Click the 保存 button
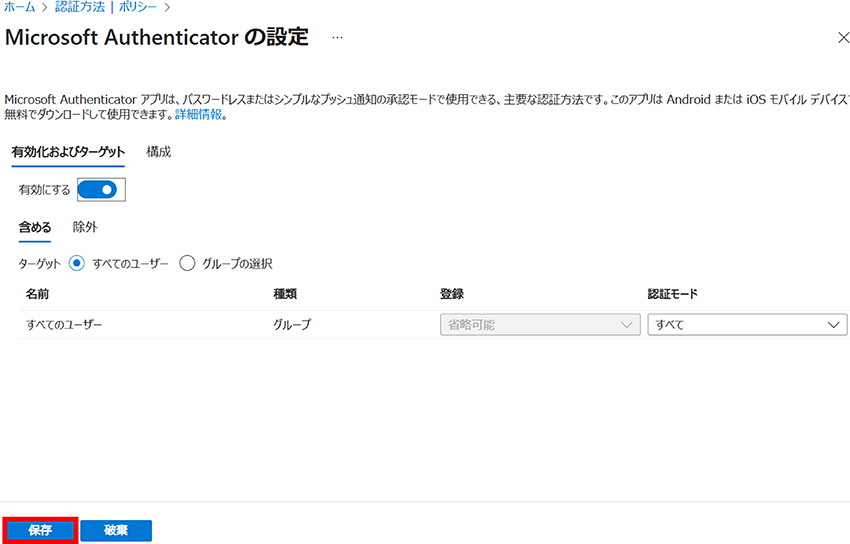Image resolution: width=850 pixels, height=544 pixels. pyautogui.click(x=40, y=530)
